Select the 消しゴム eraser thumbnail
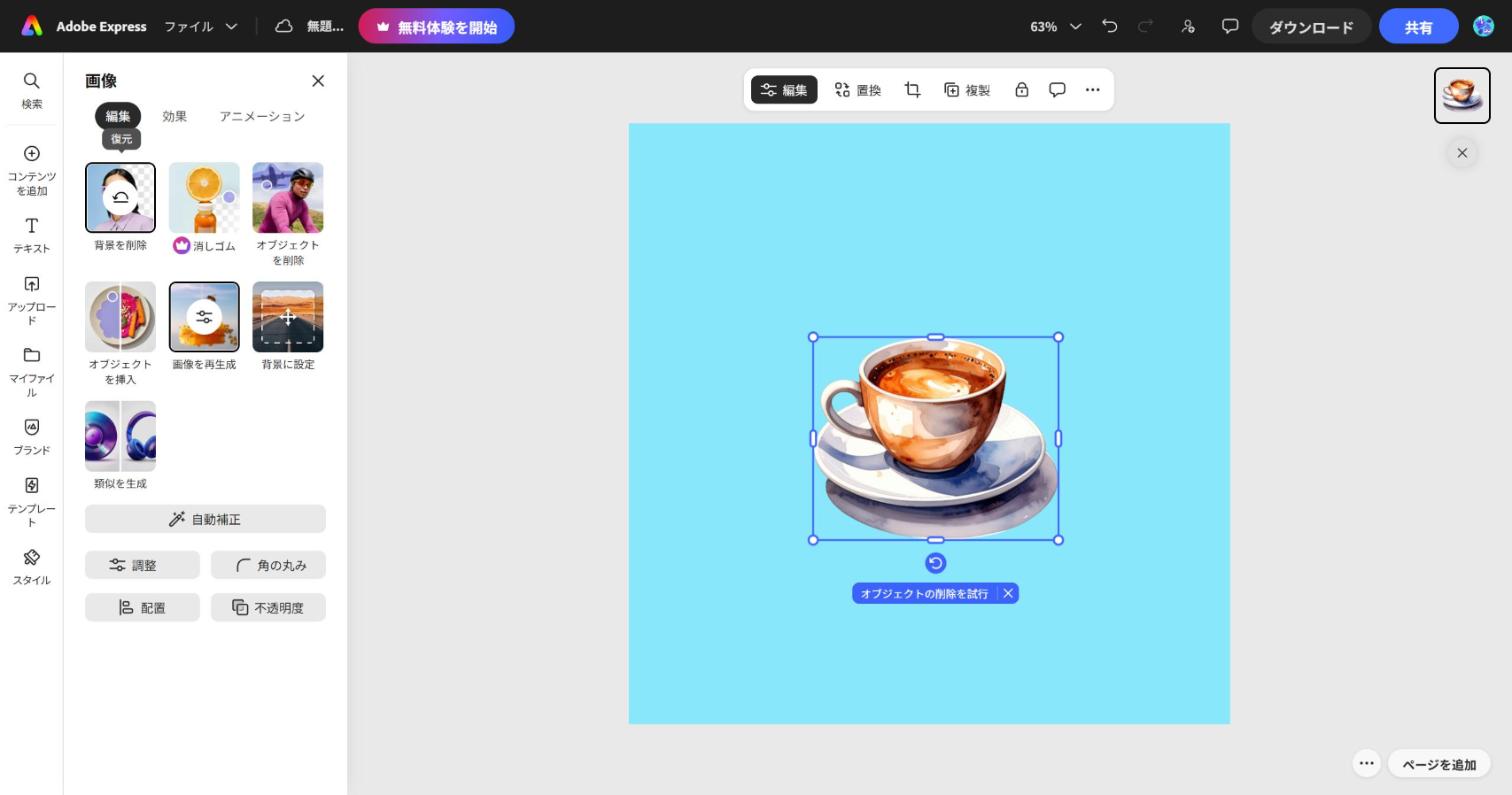The width and height of the screenshot is (1512, 795). coord(204,197)
